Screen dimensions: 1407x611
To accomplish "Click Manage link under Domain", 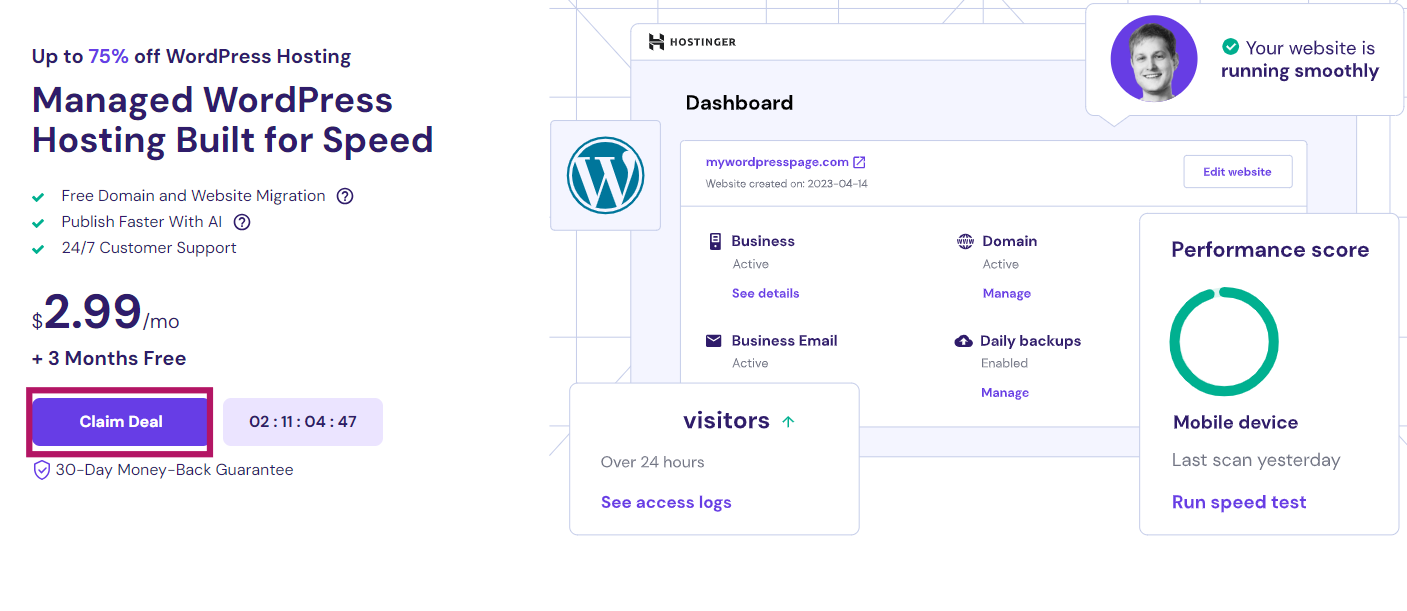I will (x=1006, y=293).
